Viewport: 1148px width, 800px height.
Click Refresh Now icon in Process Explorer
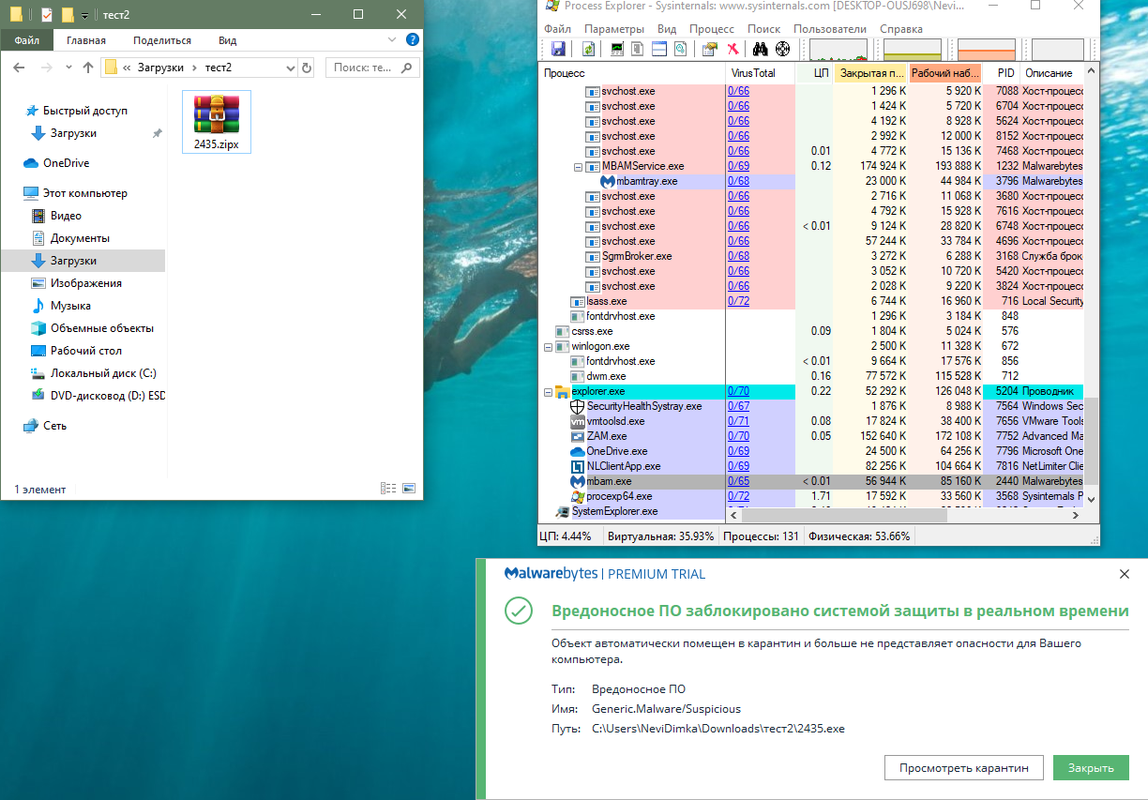[589, 49]
